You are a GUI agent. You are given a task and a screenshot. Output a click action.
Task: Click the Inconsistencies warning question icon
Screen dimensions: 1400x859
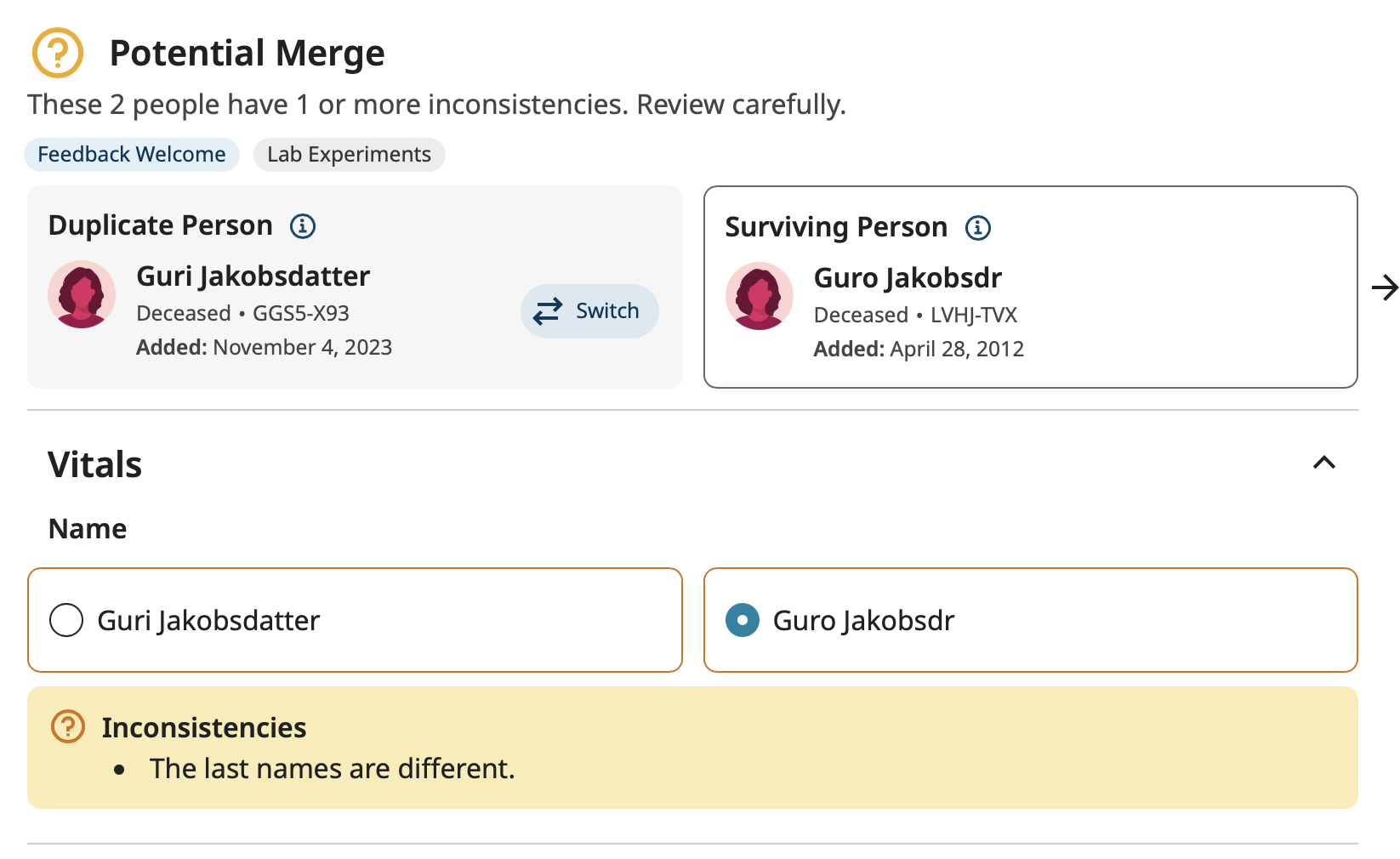point(68,727)
